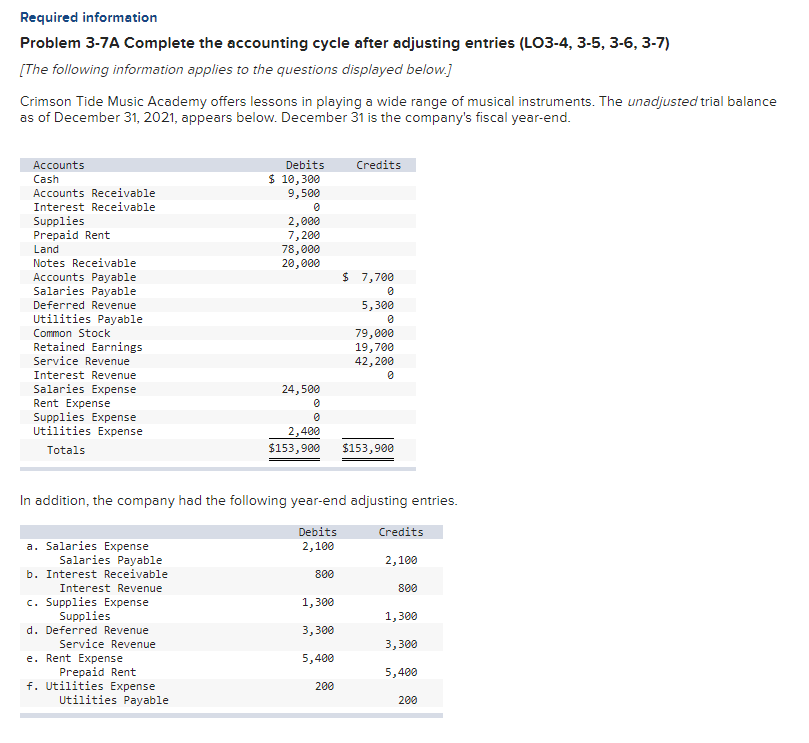
Task: Click 'Rent Expense' in the trial balance
Action: pyautogui.click(x=72, y=403)
